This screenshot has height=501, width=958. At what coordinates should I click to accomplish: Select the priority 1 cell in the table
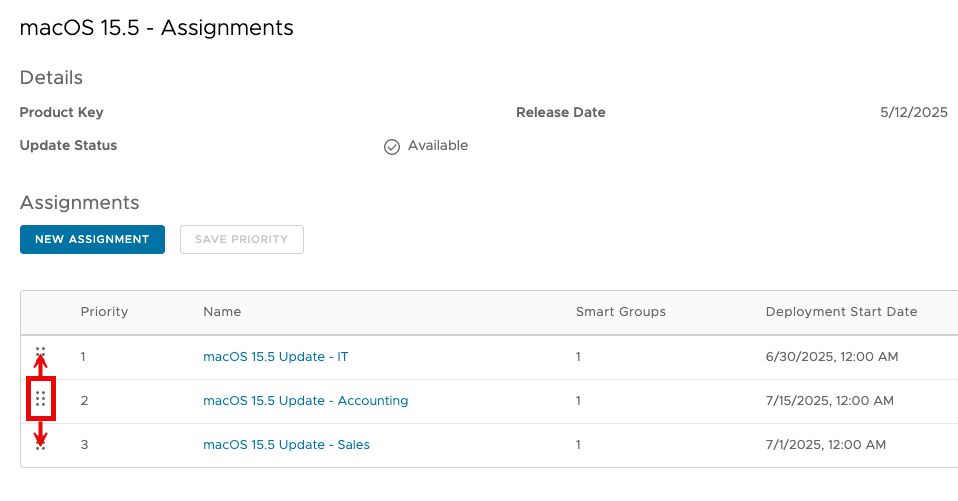[84, 356]
